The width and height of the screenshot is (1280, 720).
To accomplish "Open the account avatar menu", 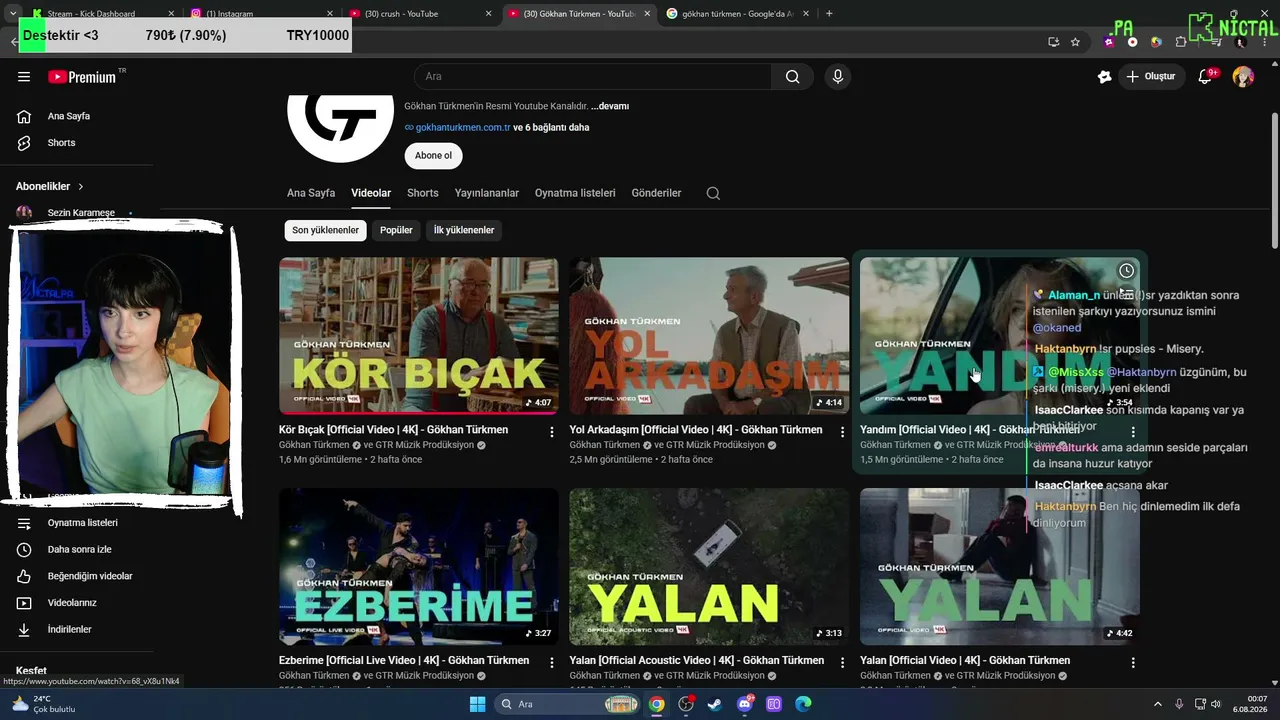I will tap(1243, 77).
